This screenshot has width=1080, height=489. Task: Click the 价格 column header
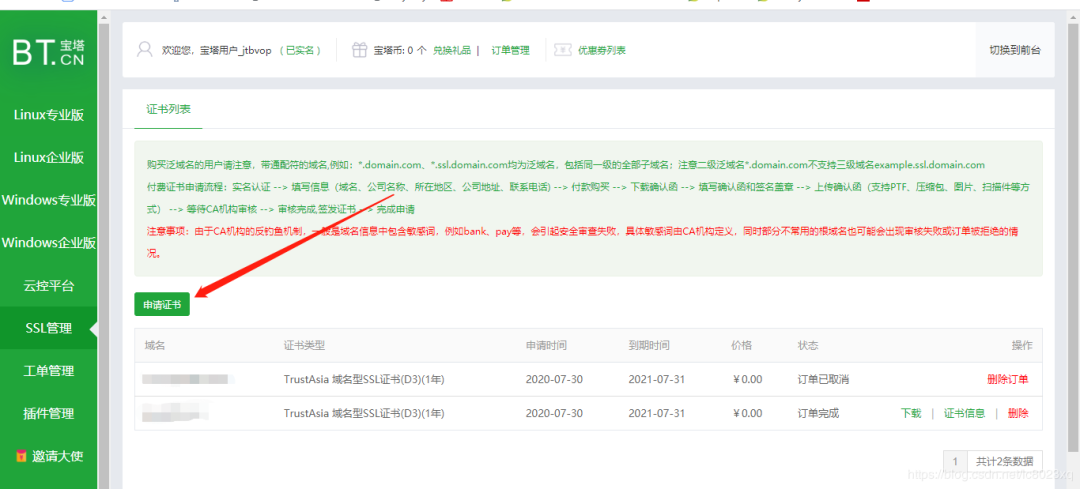pyautogui.click(x=742, y=345)
